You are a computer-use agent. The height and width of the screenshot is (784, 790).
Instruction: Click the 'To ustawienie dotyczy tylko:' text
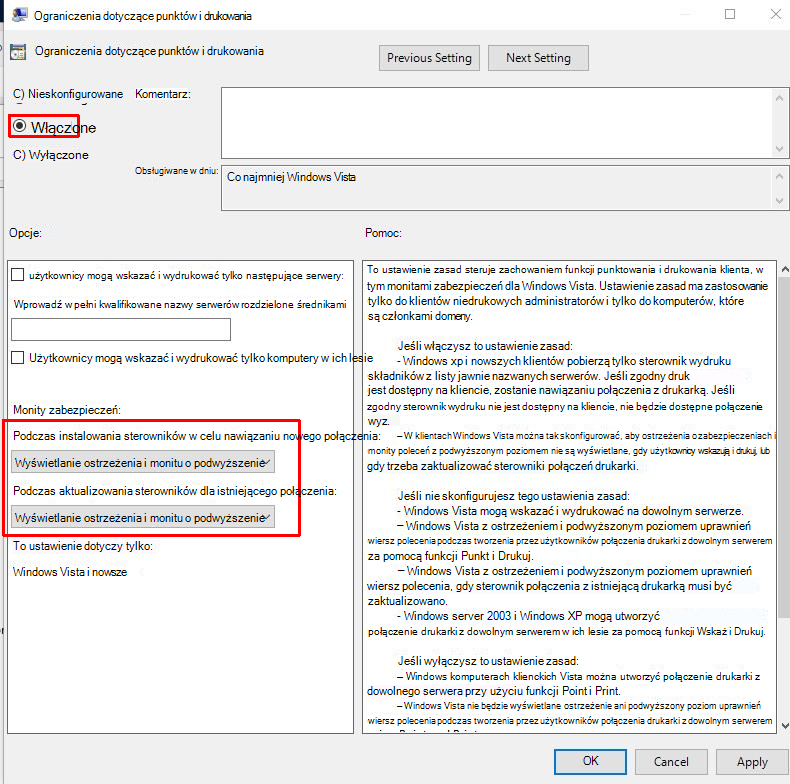[x=83, y=546]
